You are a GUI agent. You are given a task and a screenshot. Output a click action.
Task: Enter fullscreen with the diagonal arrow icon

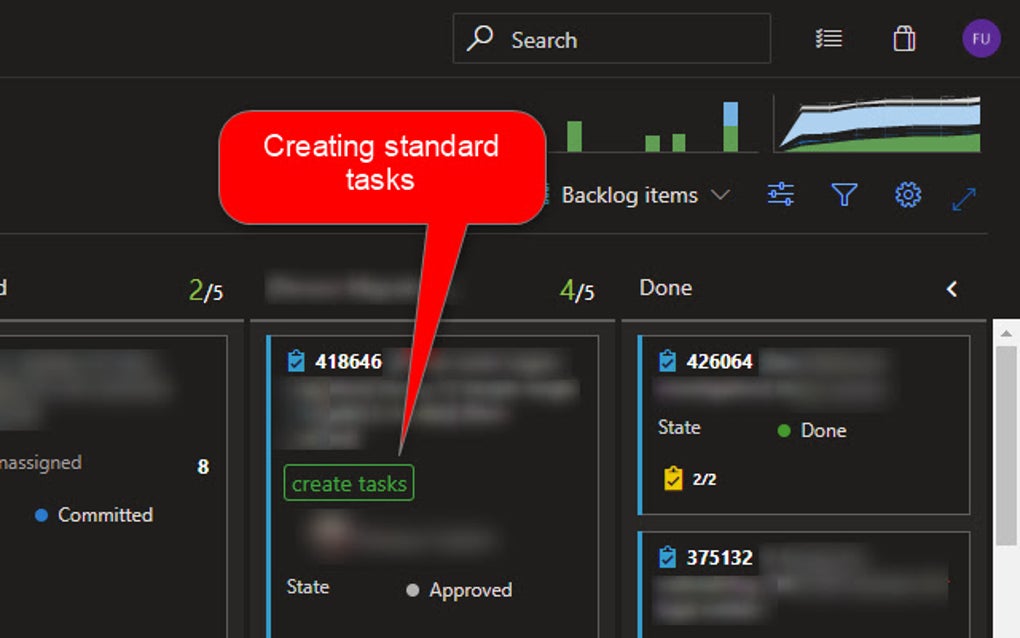pyautogui.click(x=962, y=195)
